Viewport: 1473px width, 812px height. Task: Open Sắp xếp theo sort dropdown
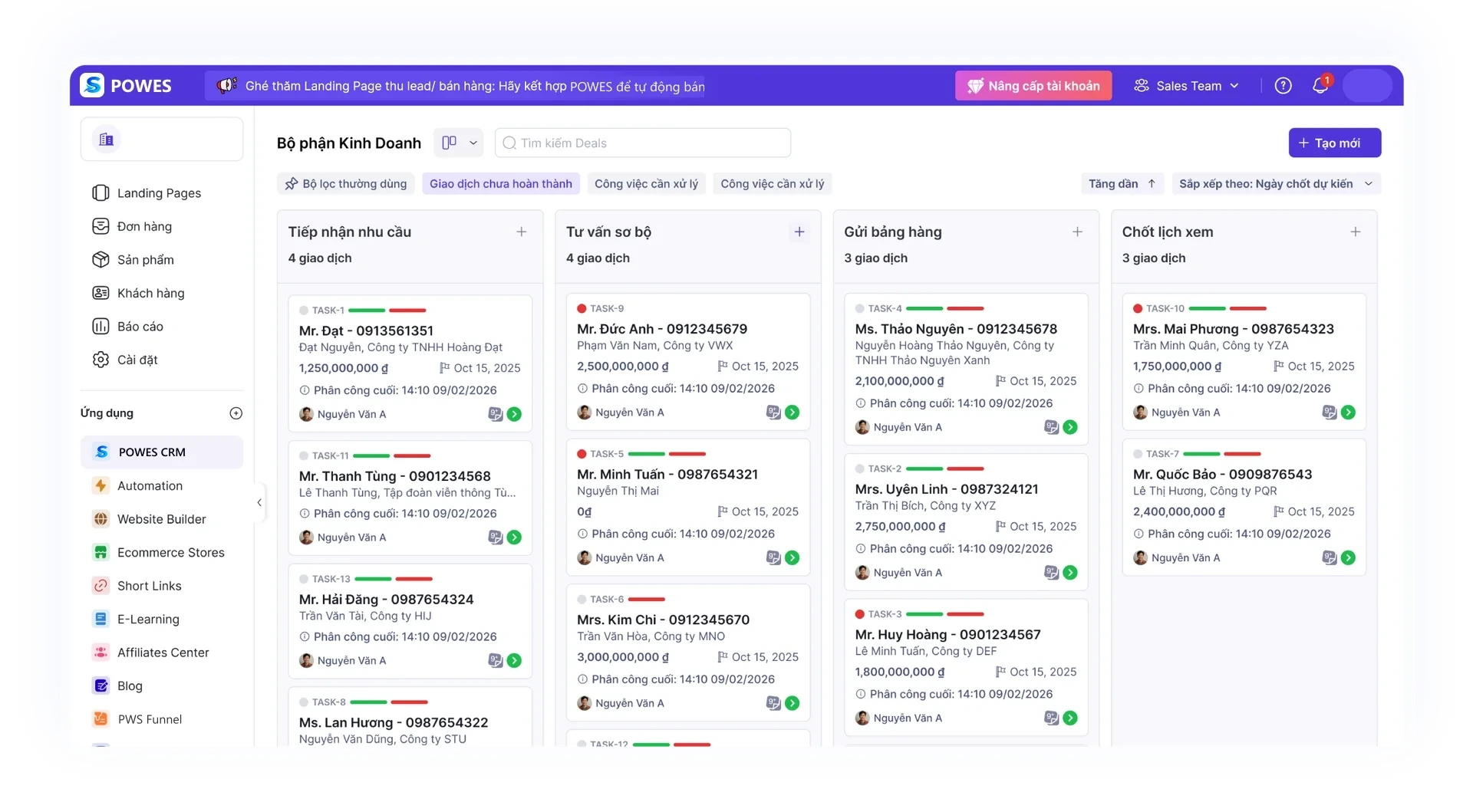pos(1276,184)
